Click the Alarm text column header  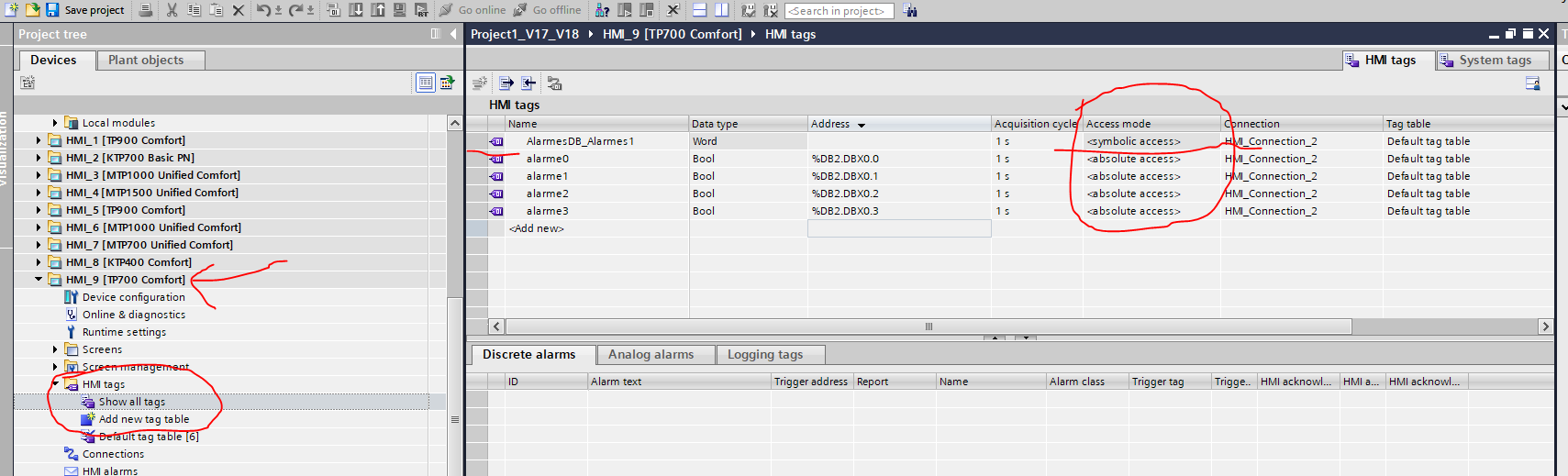click(679, 382)
